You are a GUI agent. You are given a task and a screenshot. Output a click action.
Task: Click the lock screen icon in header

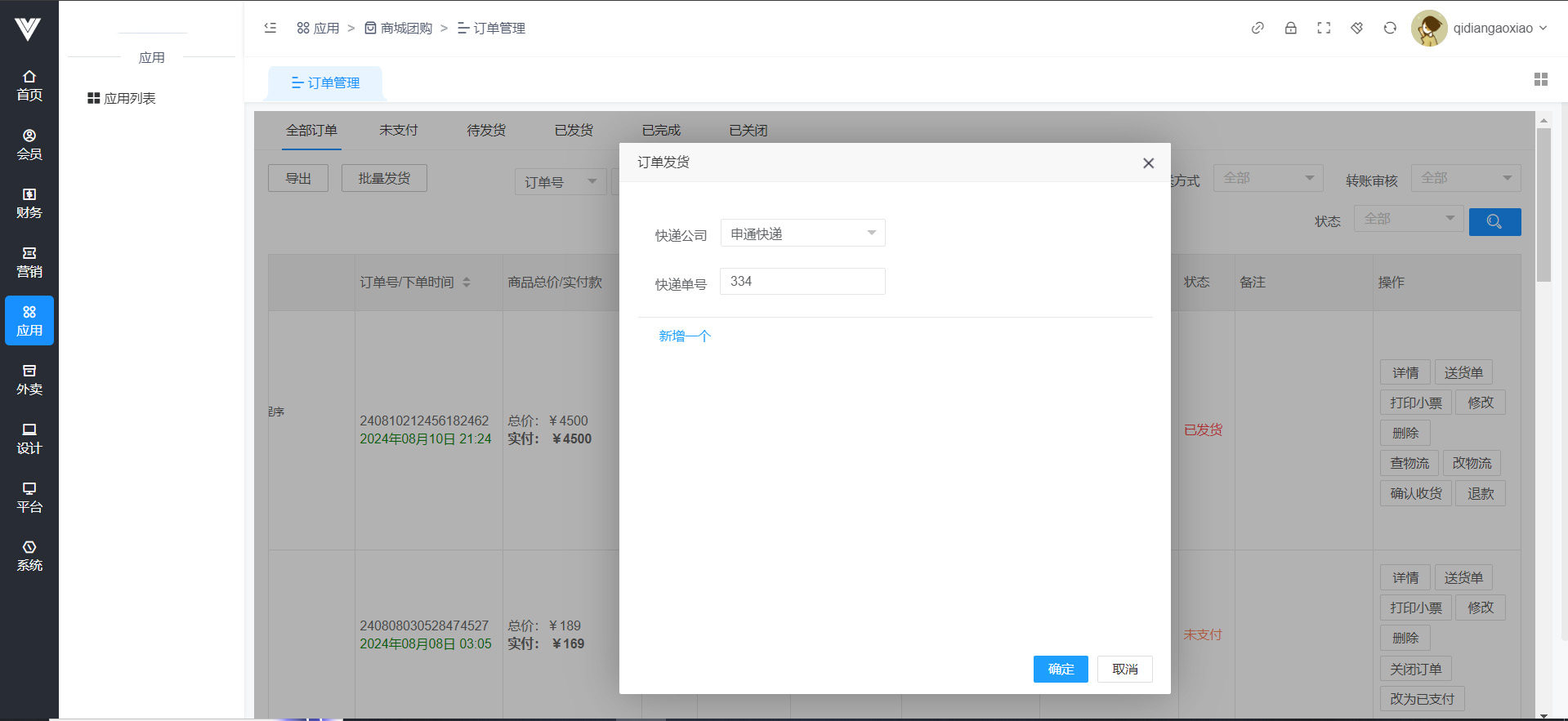click(x=1290, y=28)
